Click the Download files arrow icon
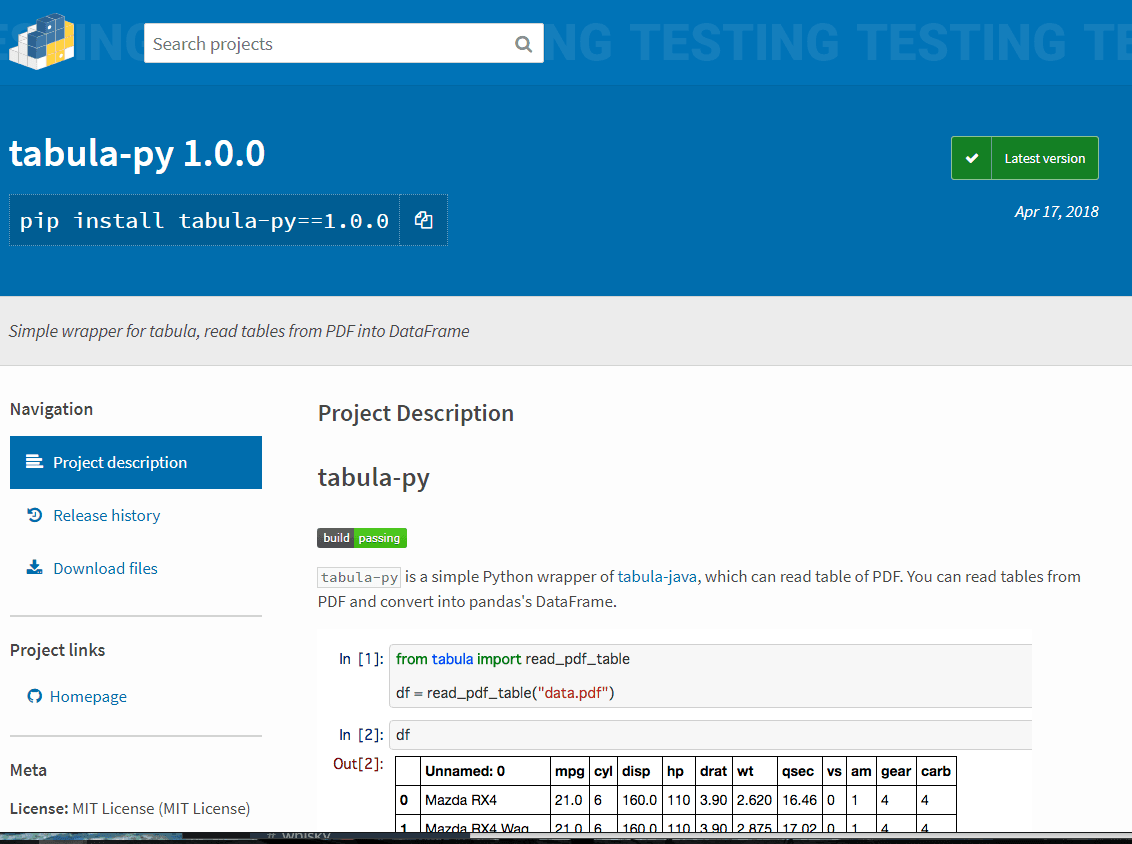The width and height of the screenshot is (1132, 844). click(35, 568)
